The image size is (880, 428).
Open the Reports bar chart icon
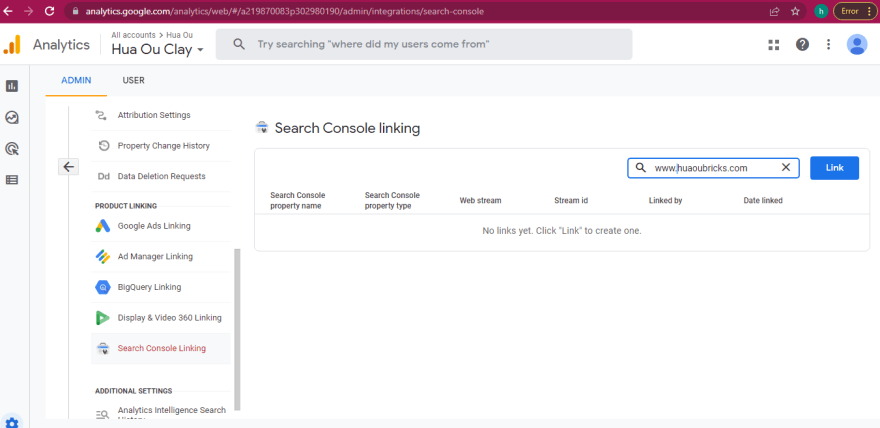click(x=12, y=86)
